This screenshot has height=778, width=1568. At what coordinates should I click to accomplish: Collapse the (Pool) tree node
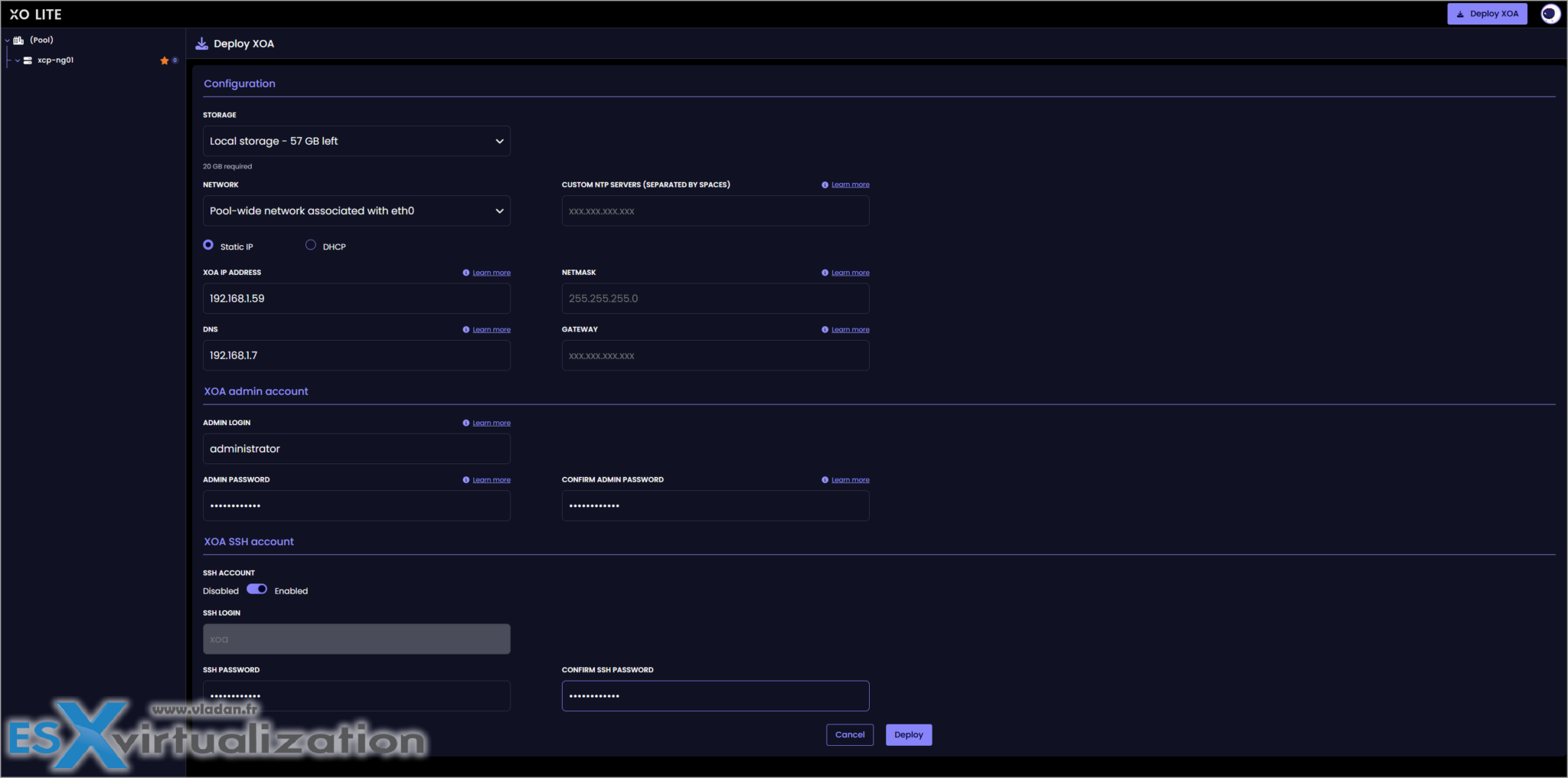[x=6, y=40]
